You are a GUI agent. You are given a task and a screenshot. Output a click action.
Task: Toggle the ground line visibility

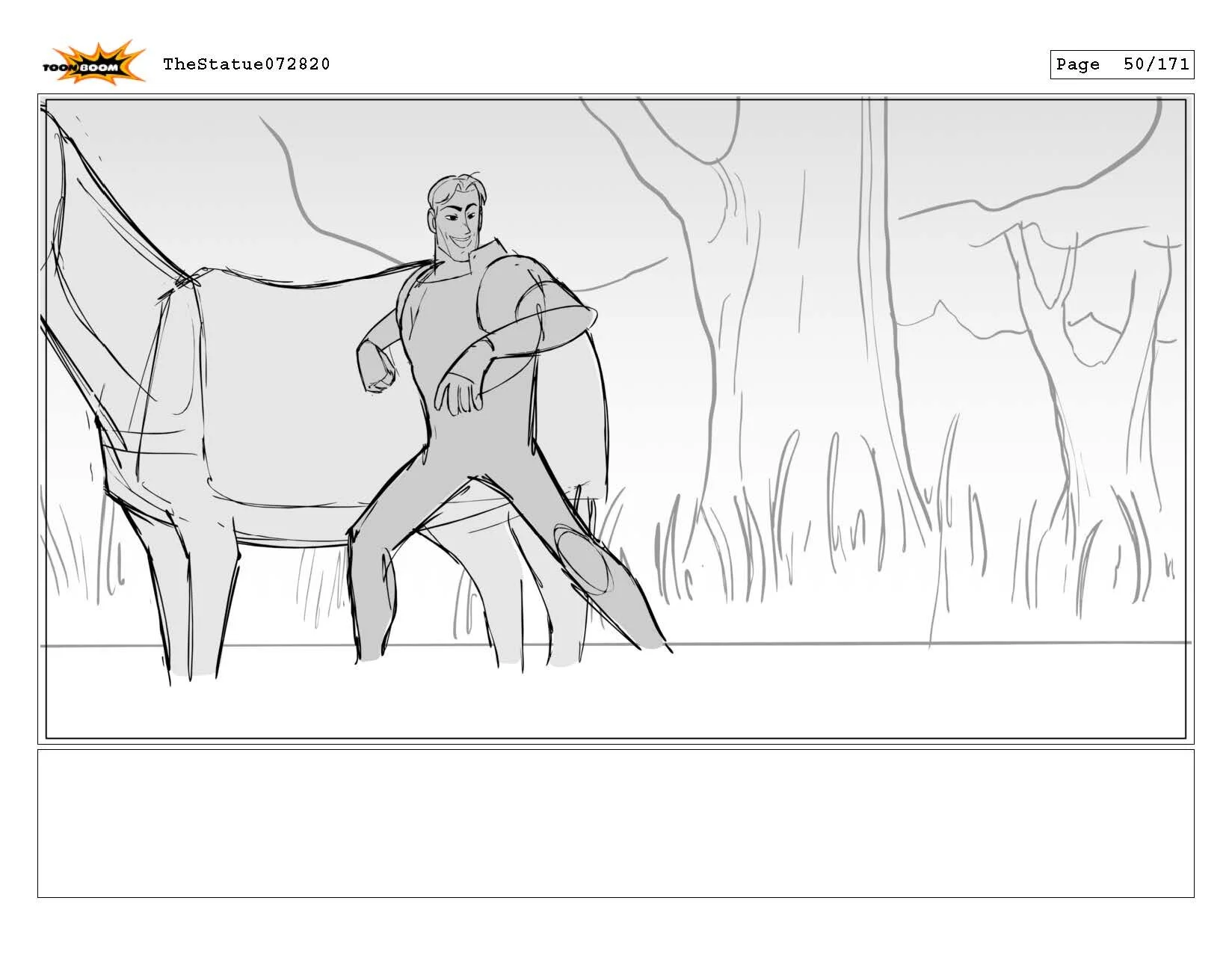point(897,643)
